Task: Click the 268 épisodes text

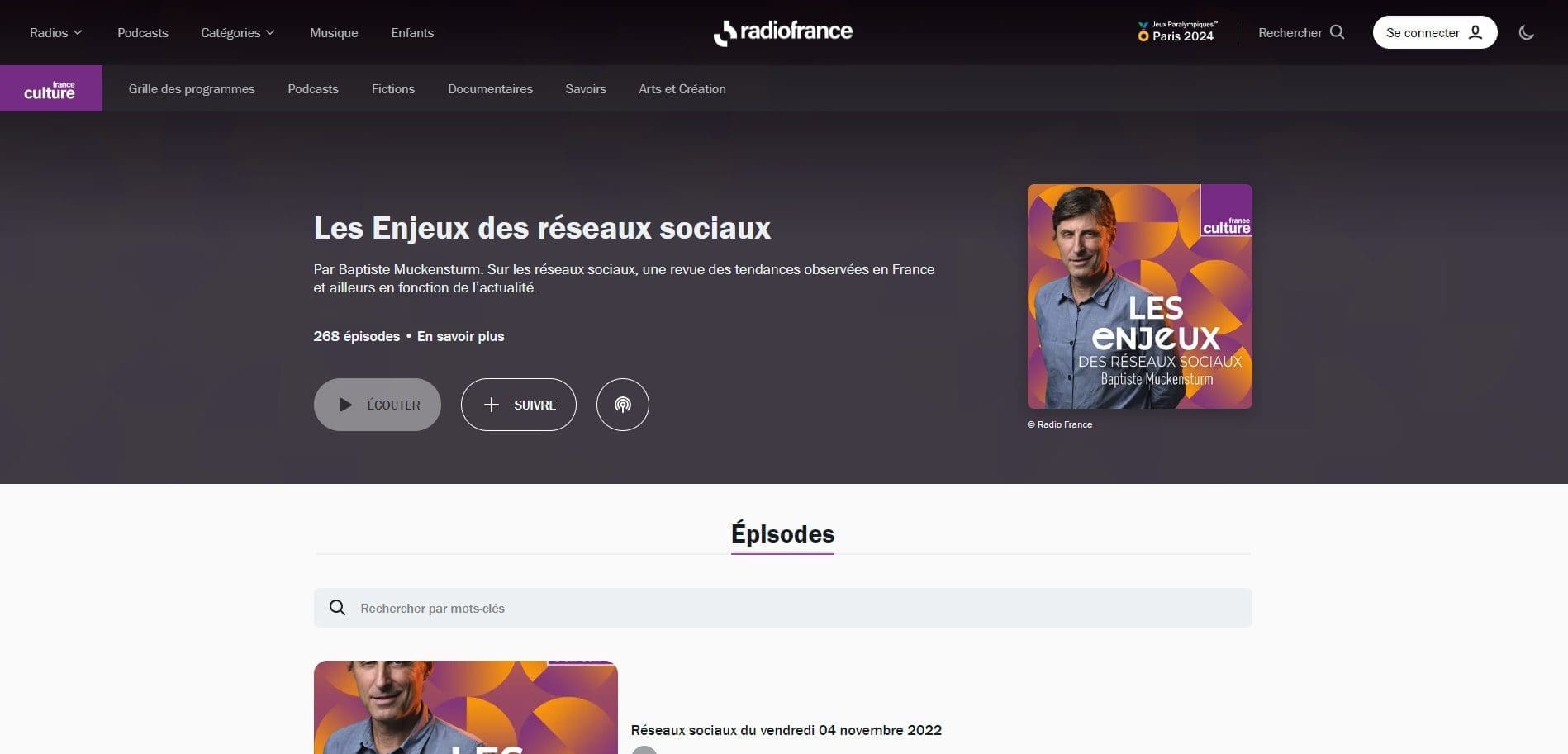Action: [357, 336]
